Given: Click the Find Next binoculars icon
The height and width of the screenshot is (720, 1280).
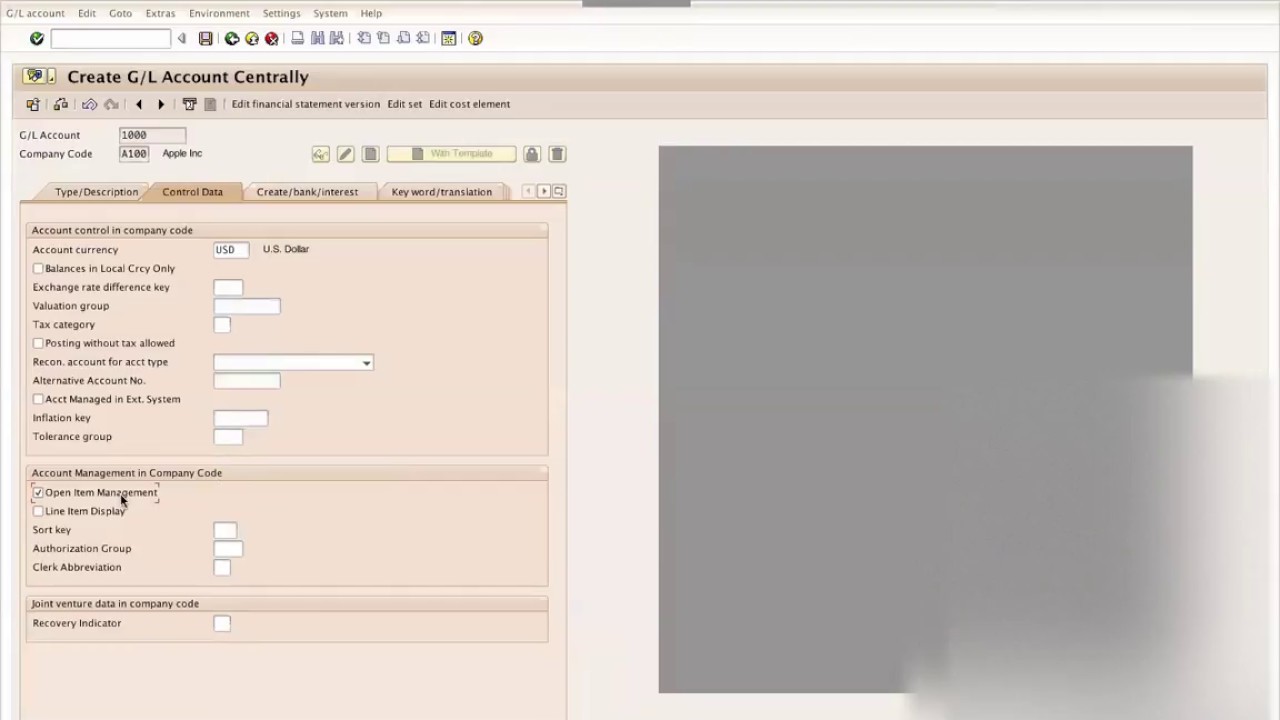Looking at the screenshot, I should pos(337,38).
